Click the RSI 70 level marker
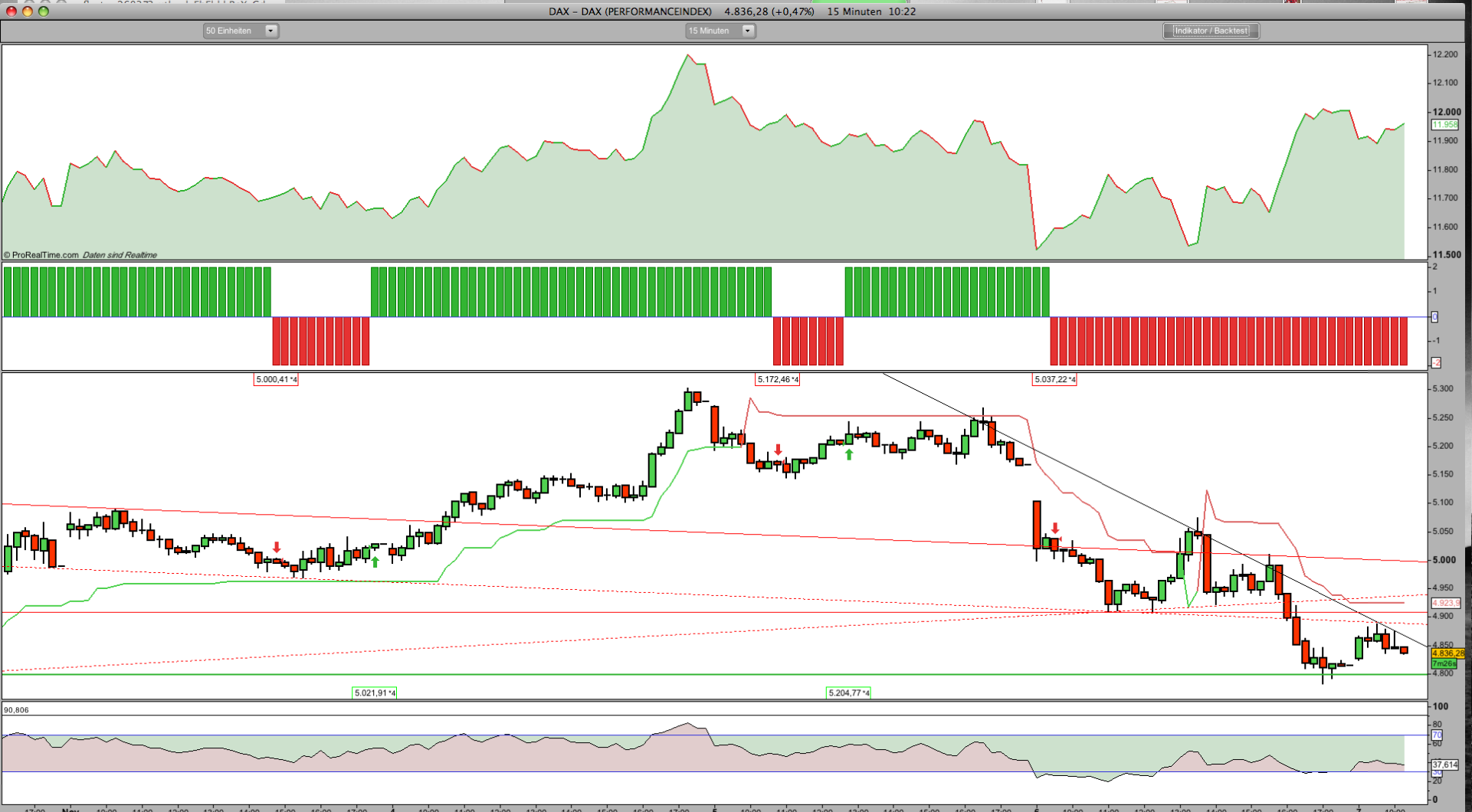1472x812 pixels. (x=1437, y=735)
